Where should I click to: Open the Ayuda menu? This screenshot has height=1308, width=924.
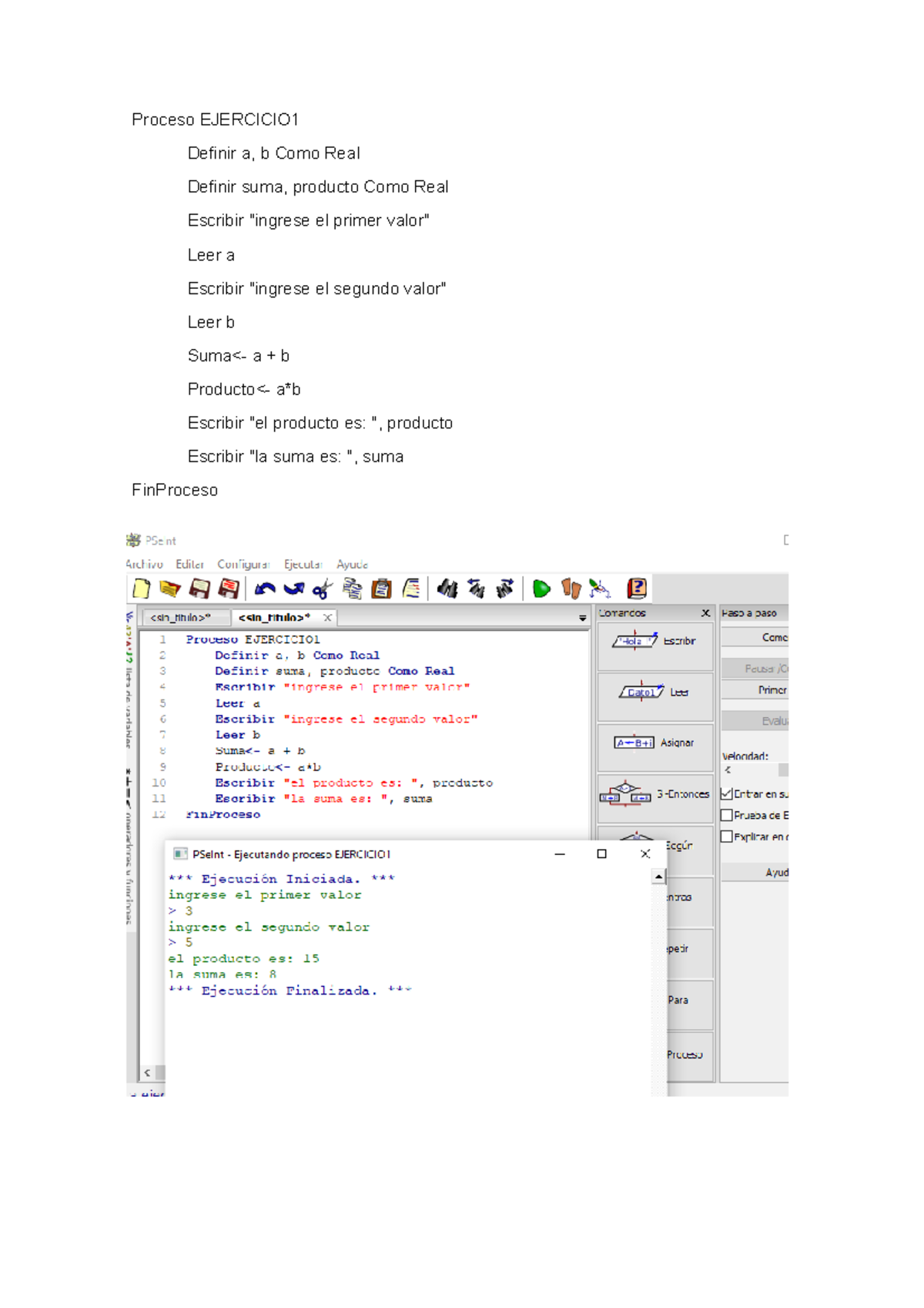click(352, 564)
